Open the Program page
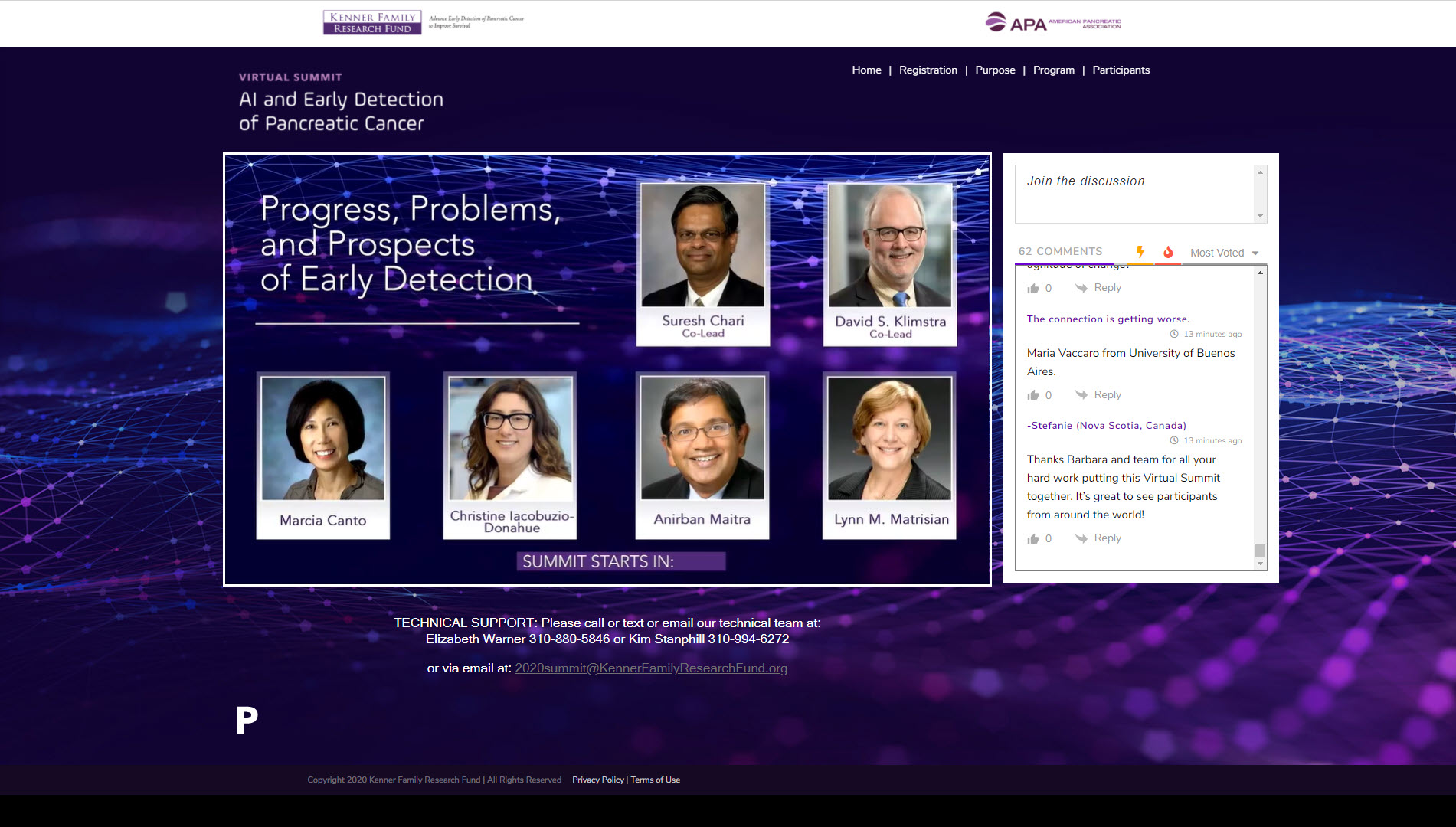The image size is (1456, 827). (1053, 70)
